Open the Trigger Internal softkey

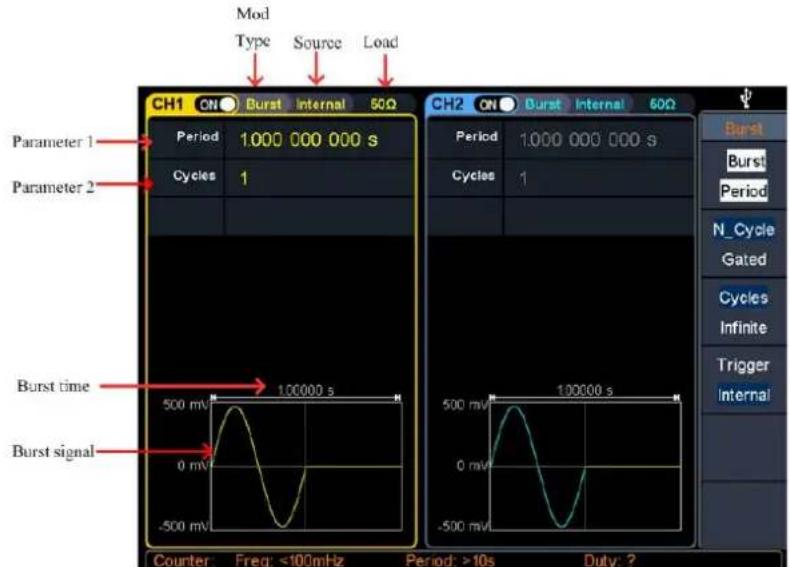pos(744,380)
